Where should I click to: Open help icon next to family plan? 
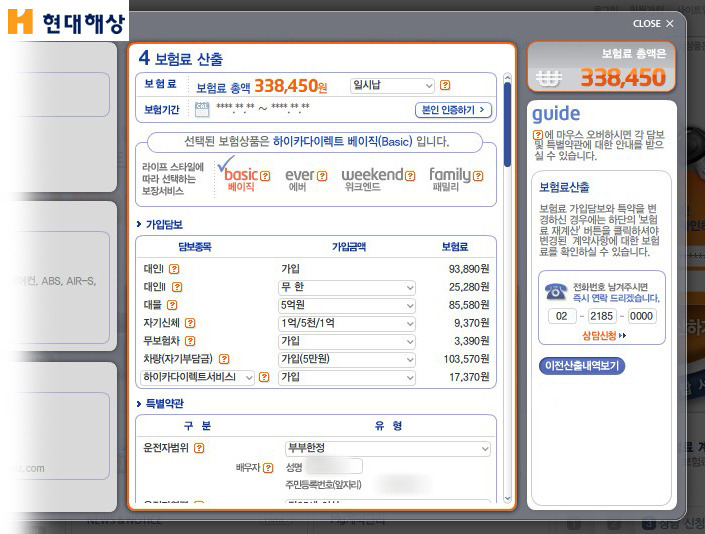[478, 176]
